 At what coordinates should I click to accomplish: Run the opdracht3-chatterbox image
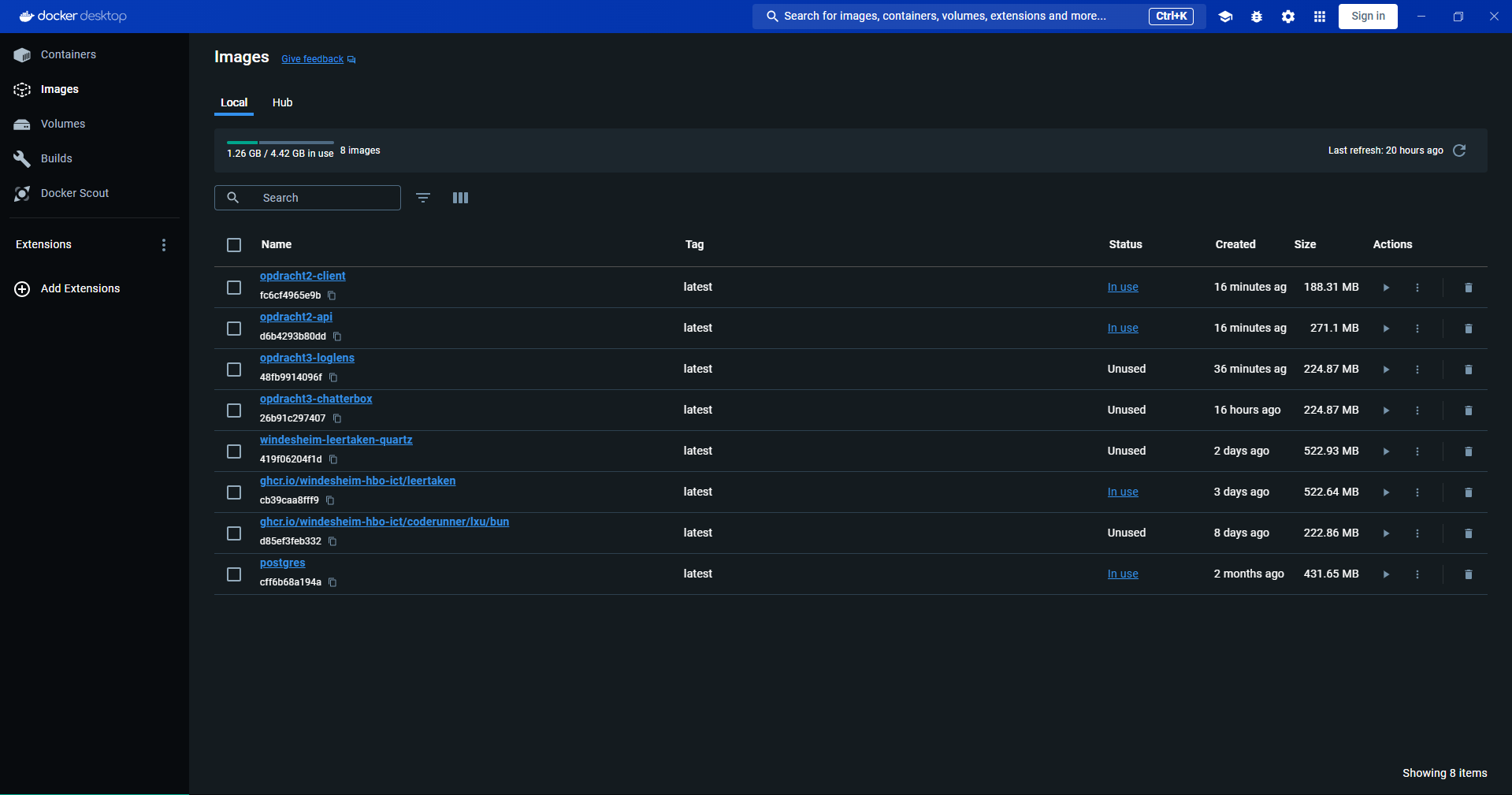(1386, 411)
